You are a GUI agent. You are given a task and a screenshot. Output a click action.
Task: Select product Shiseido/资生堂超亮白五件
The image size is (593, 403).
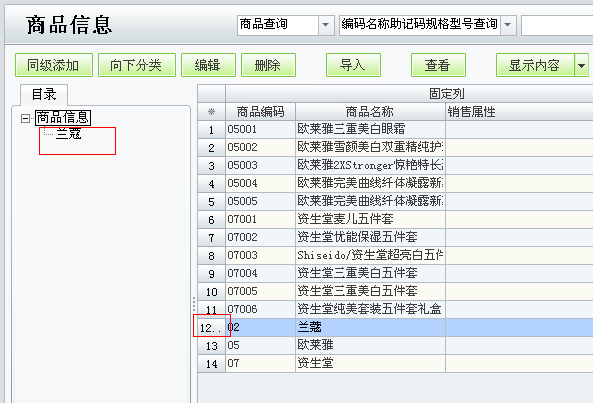tap(370, 255)
